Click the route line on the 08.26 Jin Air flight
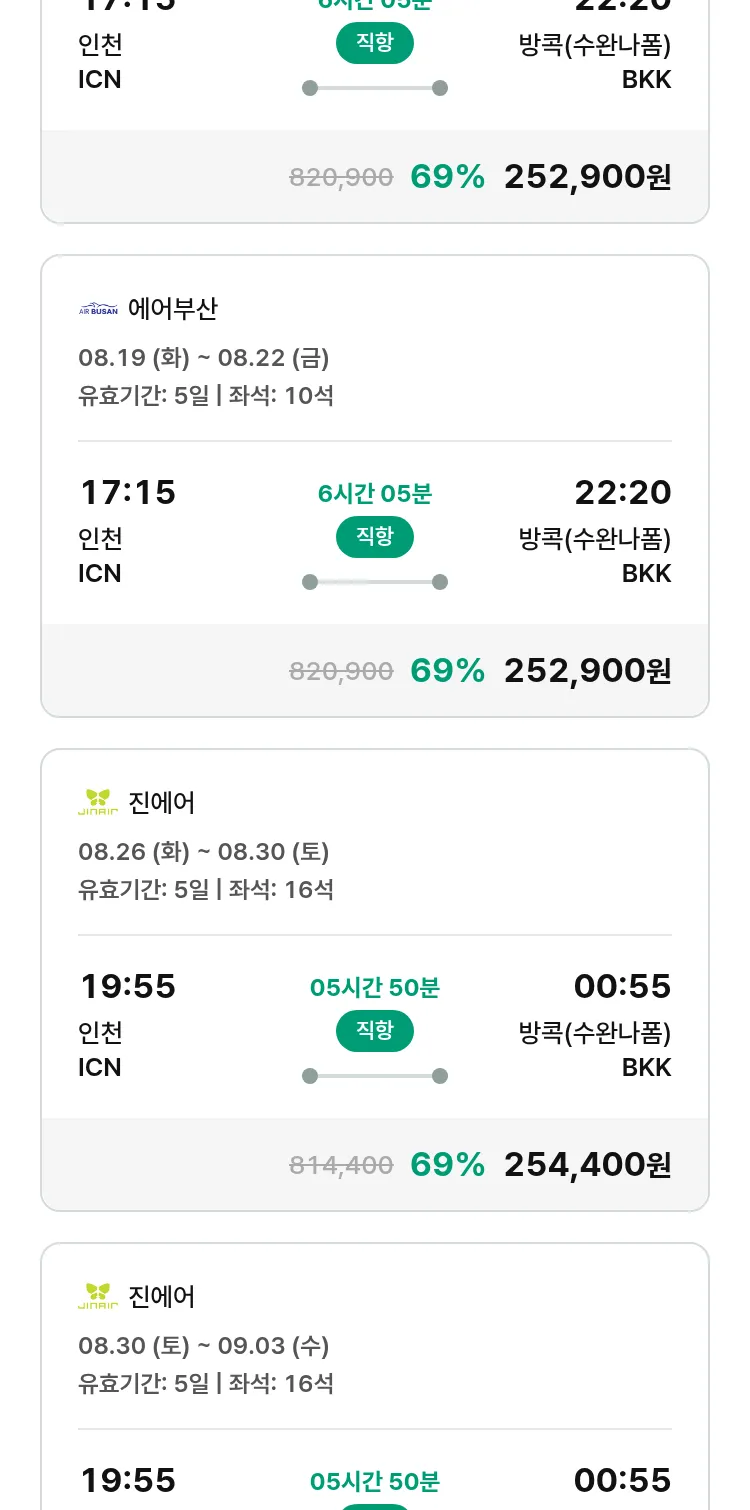This screenshot has height=1510, width=750. (x=375, y=1076)
